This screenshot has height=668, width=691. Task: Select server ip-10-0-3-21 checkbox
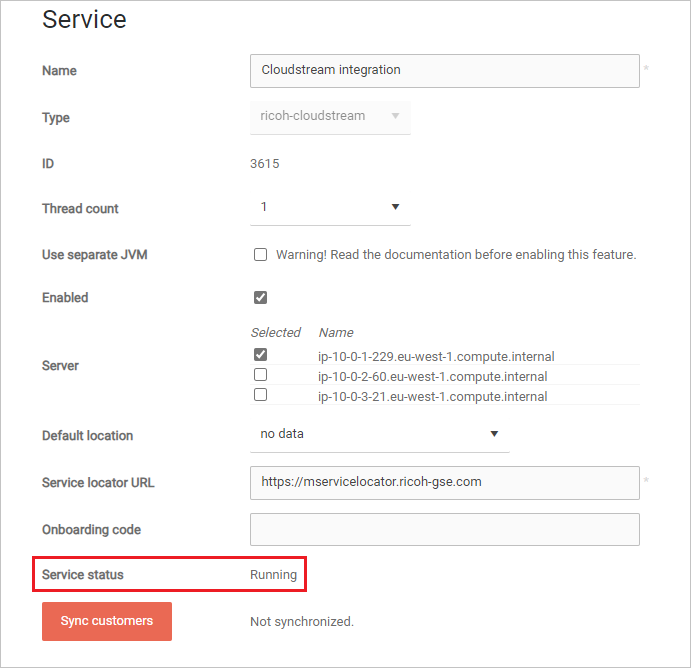tap(260, 395)
